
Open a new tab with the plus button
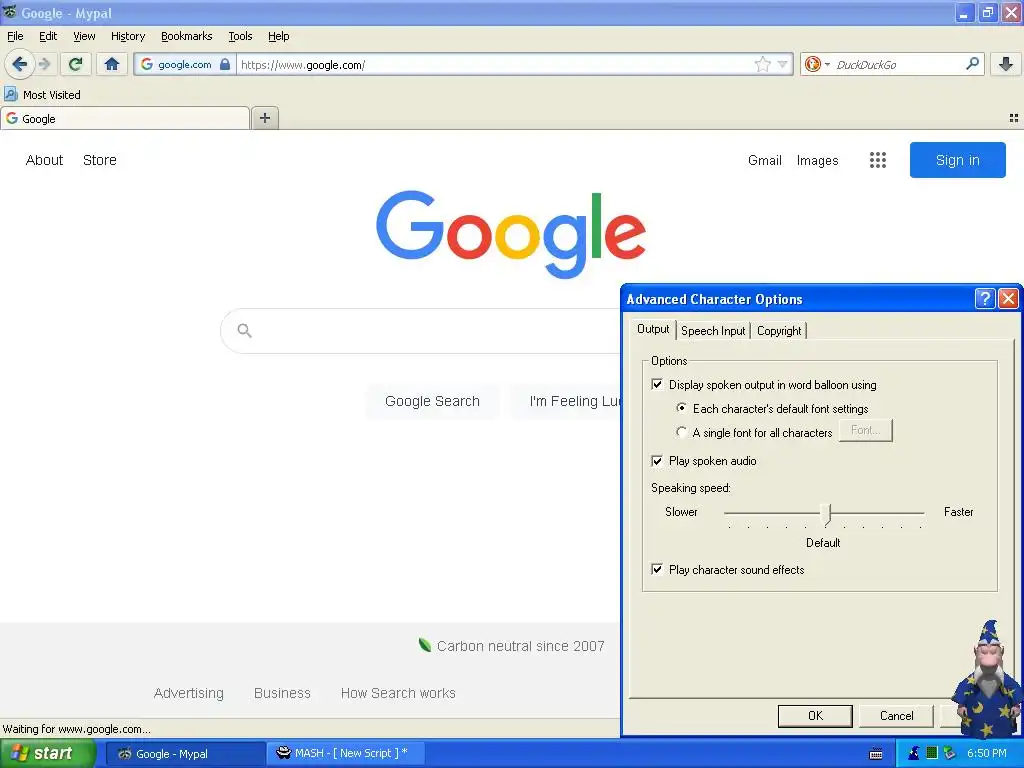pyautogui.click(x=264, y=118)
